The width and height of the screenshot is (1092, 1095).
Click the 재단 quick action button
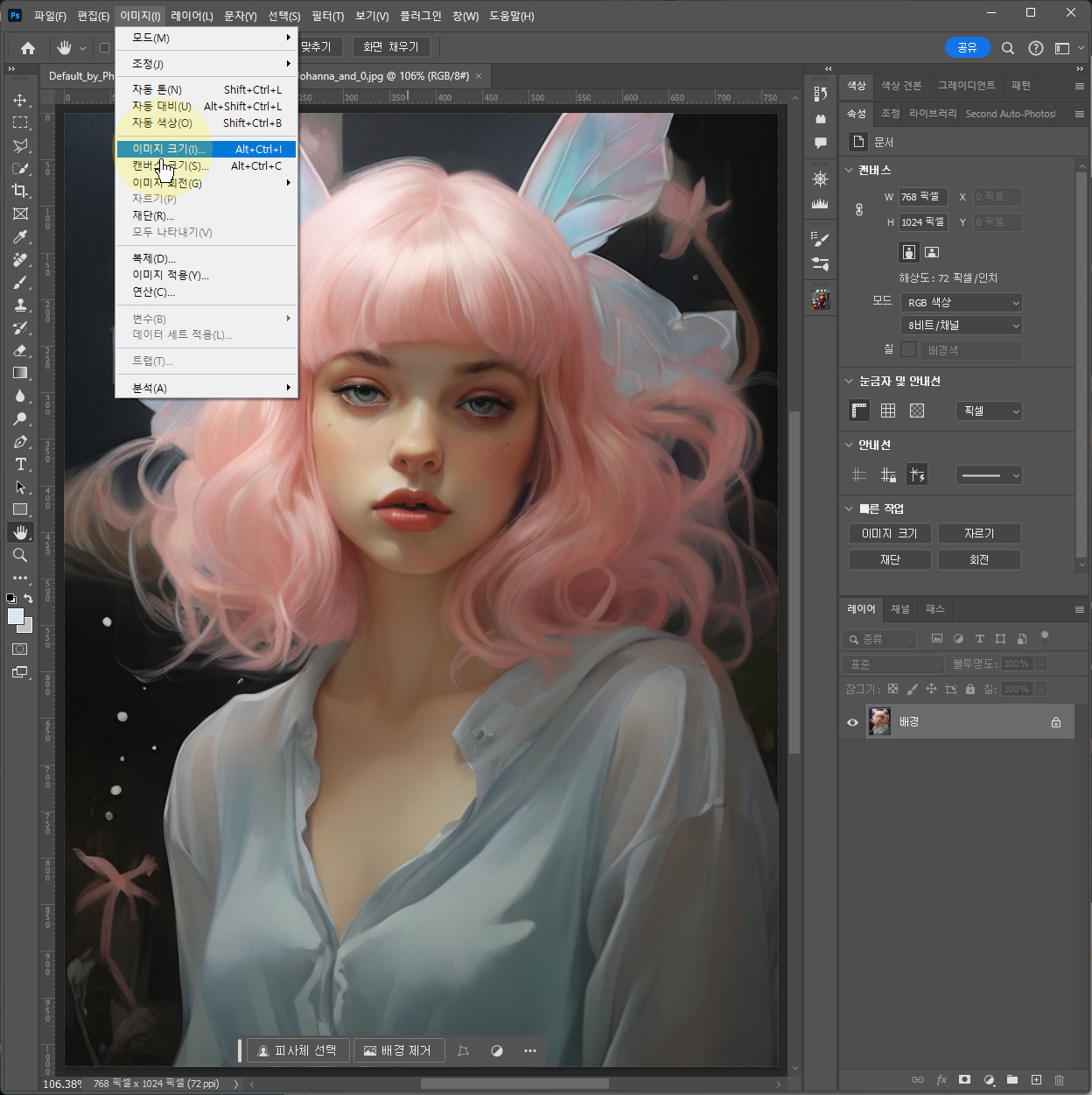coord(890,559)
